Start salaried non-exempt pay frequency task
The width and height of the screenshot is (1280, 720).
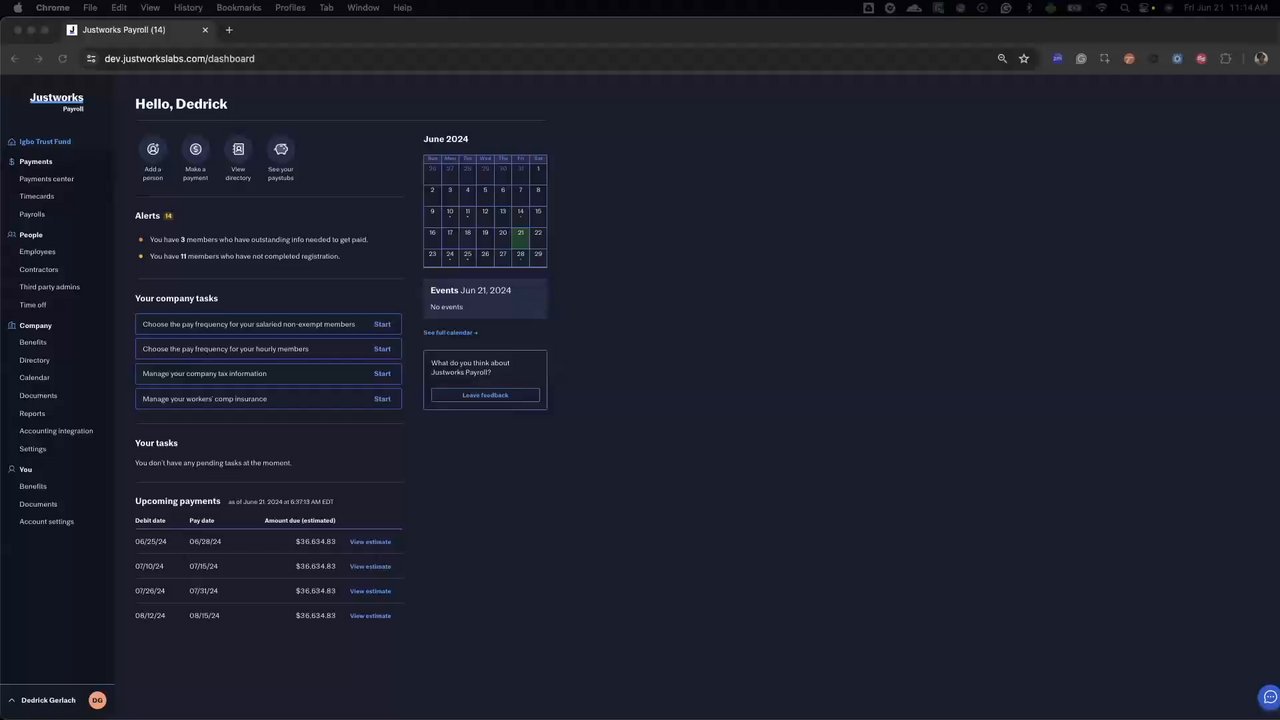(x=382, y=324)
